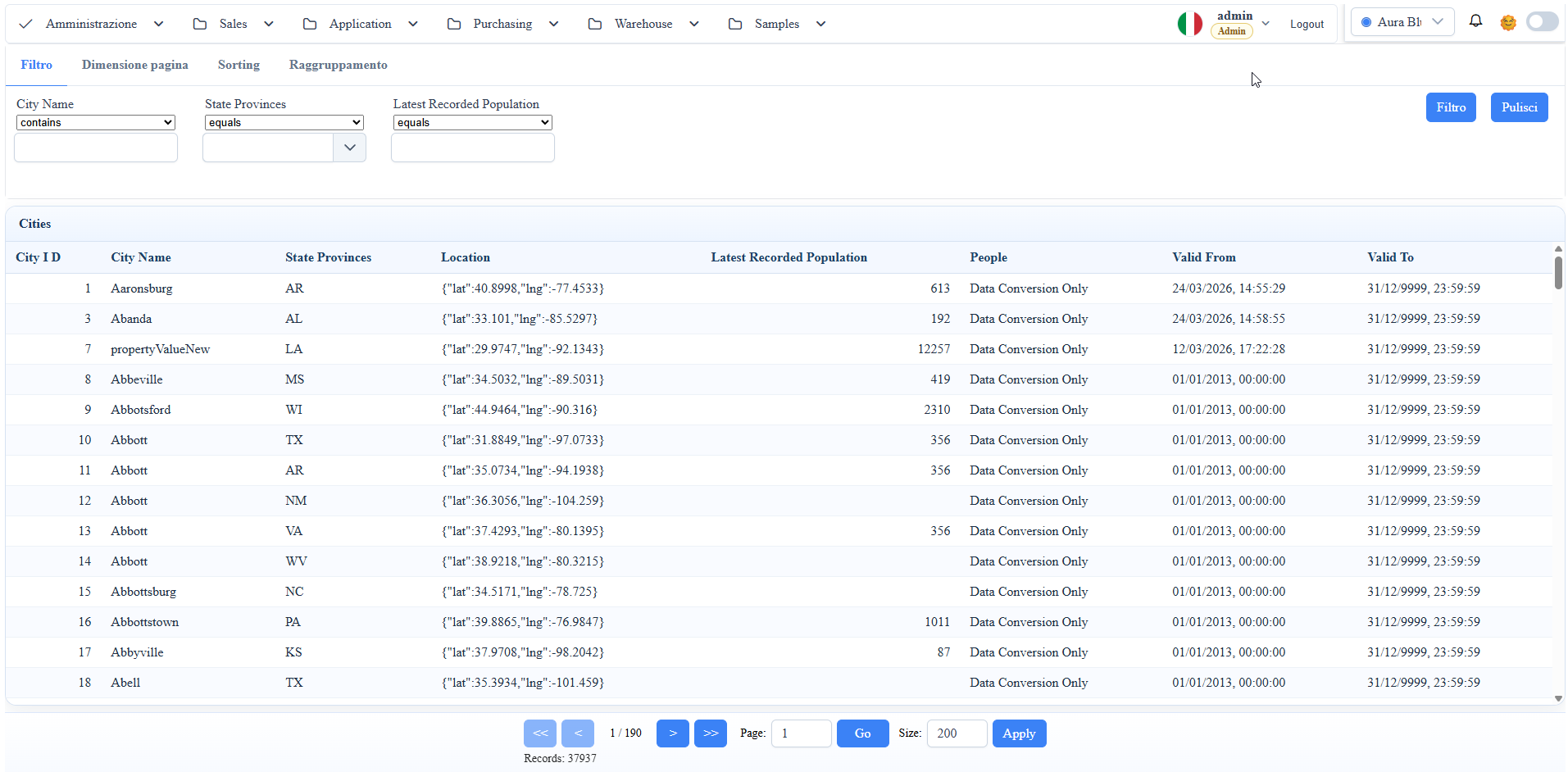Select the Abbotsford row
Screen dimensions: 1568x772
(x=779, y=410)
